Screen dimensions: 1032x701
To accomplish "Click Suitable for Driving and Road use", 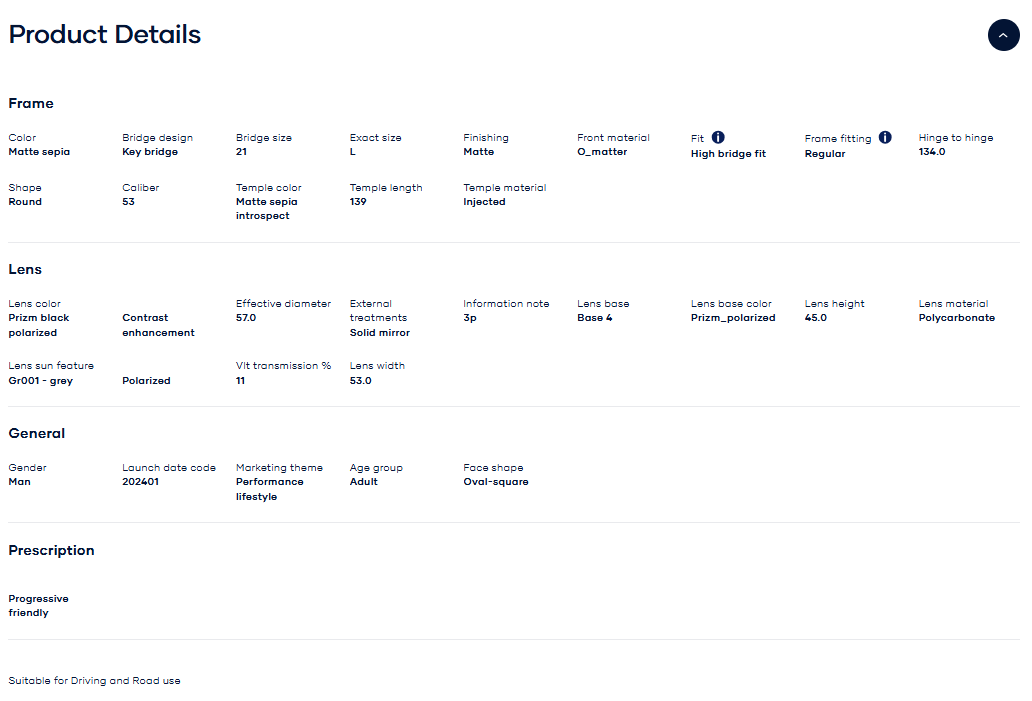I will [x=95, y=681].
